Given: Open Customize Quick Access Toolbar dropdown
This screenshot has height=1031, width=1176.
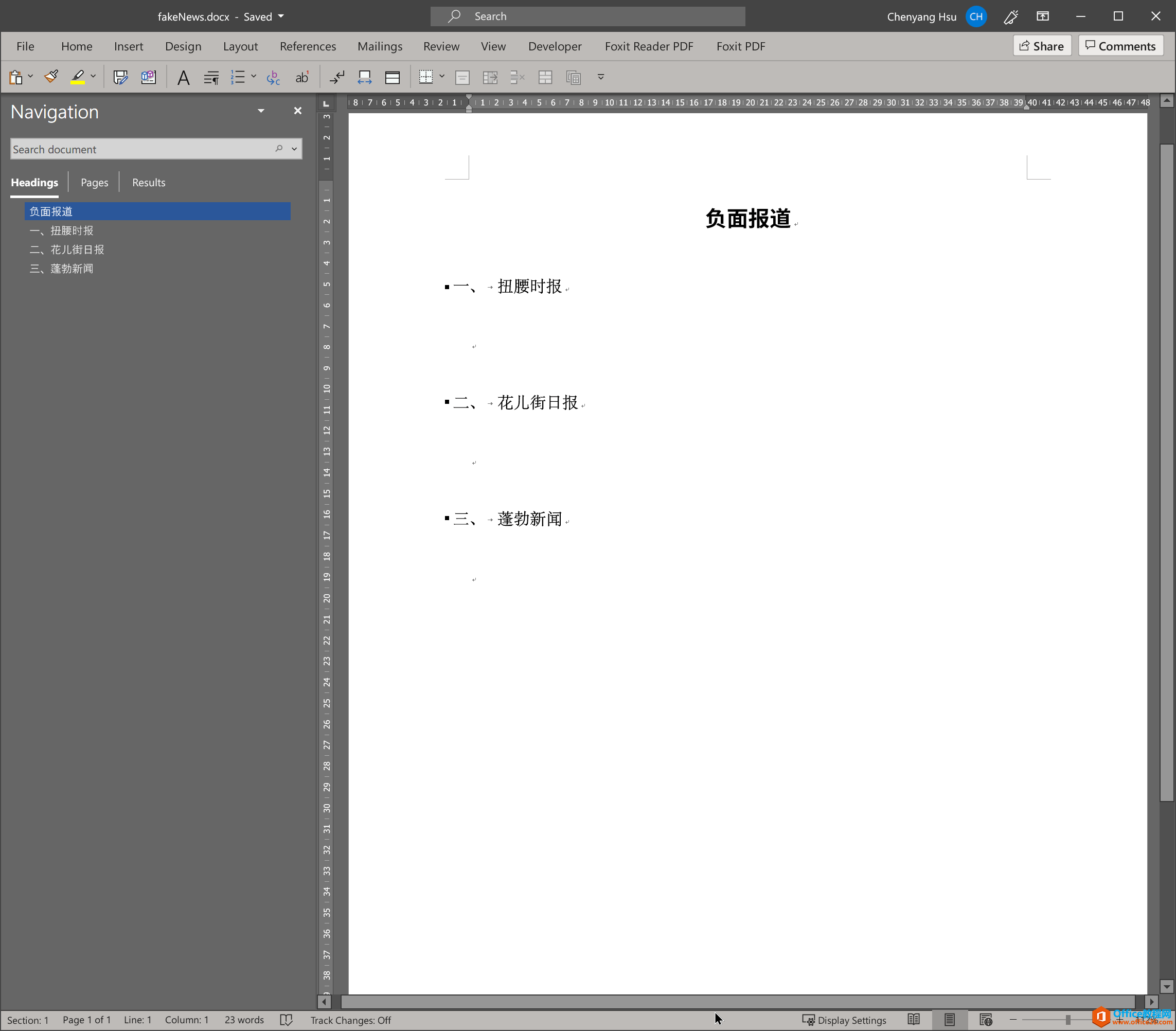Looking at the screenshot, I should 600,77.
